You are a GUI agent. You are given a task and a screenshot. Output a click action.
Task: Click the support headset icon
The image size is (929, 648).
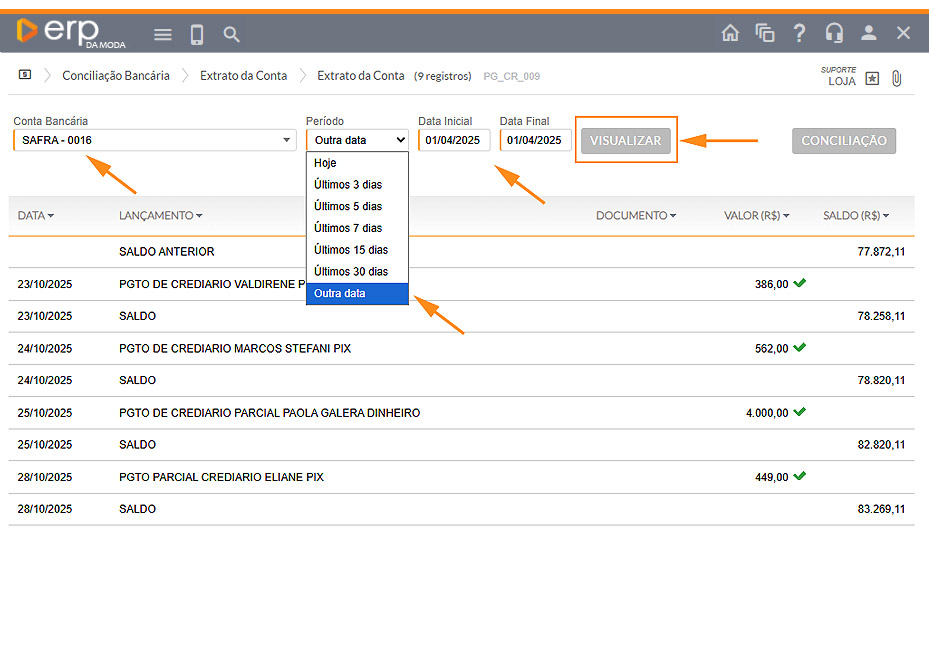point(834,33)
